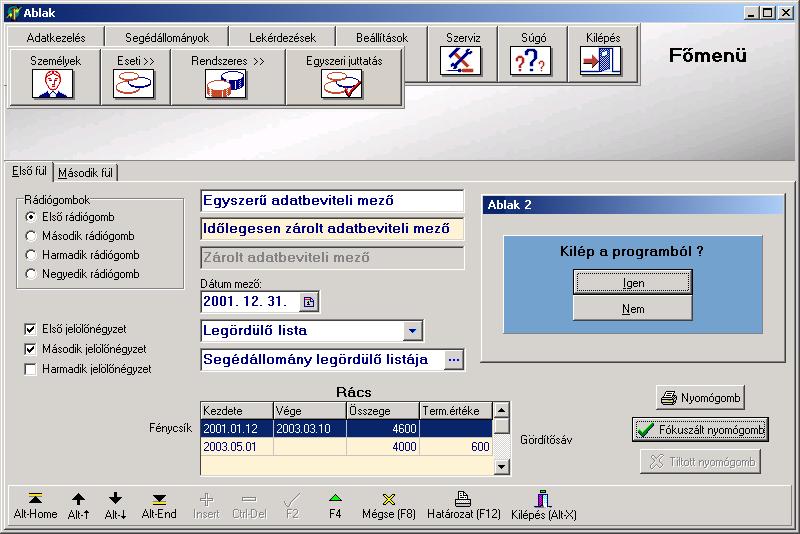This screenshot has height=534, width=800.
Task: Click the Tiltott nyomógomb button
Action: click(x=700, y=462)
